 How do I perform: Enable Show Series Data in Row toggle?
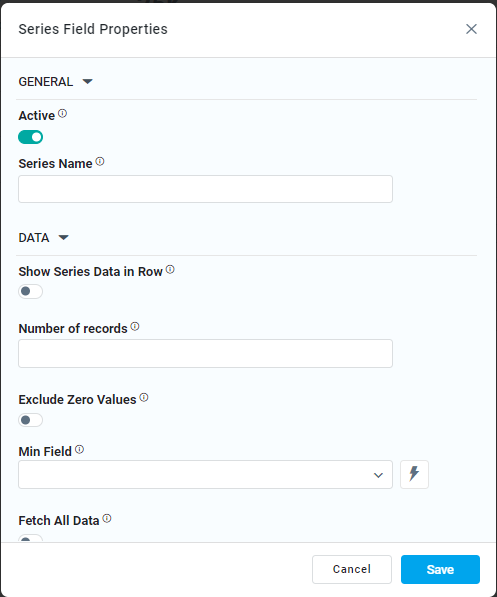tap(30, 291)
